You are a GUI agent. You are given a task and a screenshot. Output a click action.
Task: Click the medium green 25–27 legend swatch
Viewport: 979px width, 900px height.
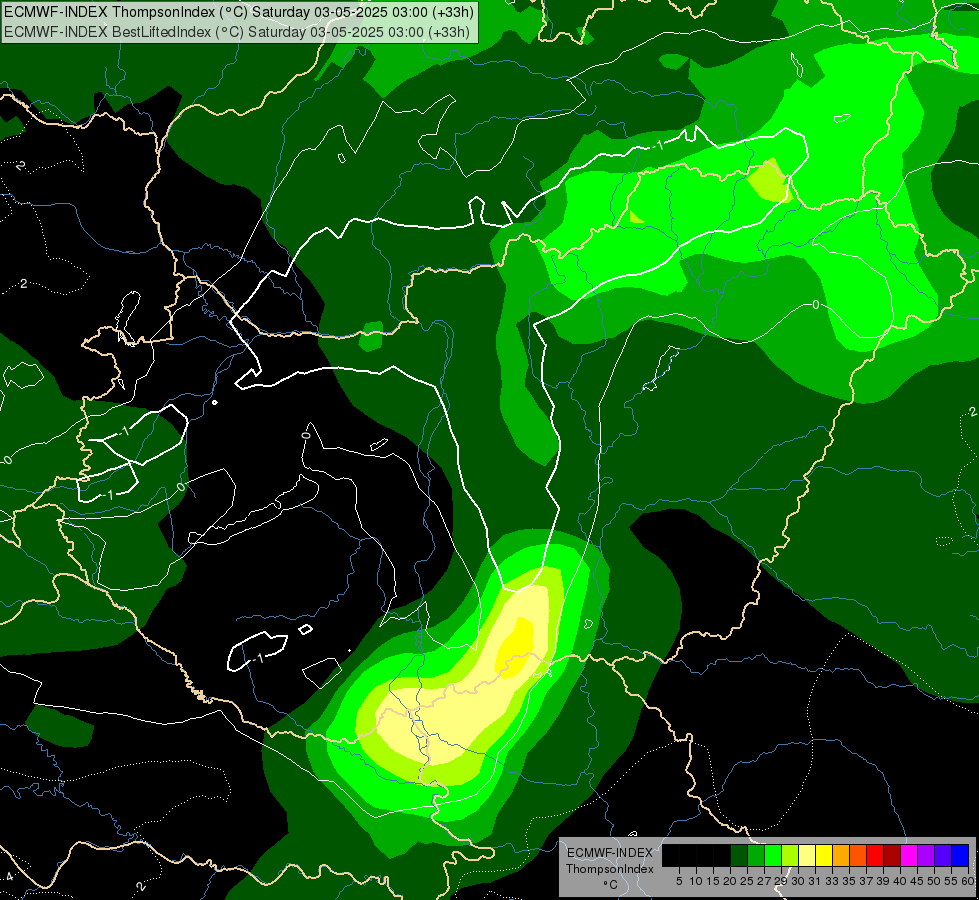pyautogui.click(x=756, y=855)
